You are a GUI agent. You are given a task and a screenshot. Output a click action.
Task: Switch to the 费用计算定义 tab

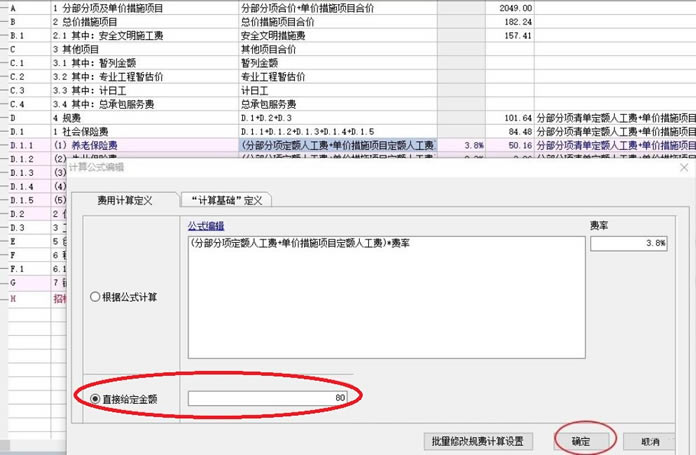click(x=125, y=201)
